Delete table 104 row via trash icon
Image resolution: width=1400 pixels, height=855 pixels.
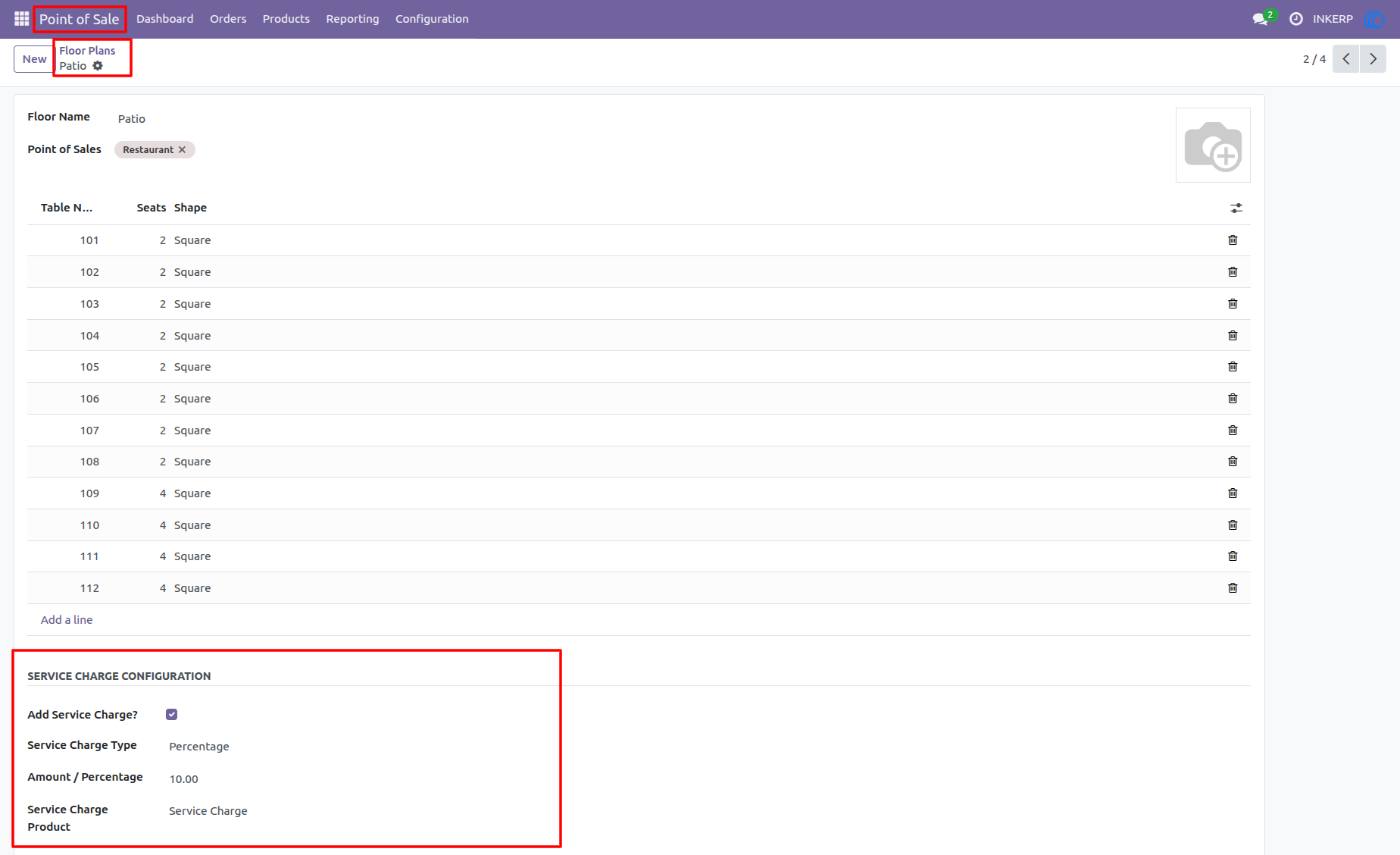(x=1233, y=336)
